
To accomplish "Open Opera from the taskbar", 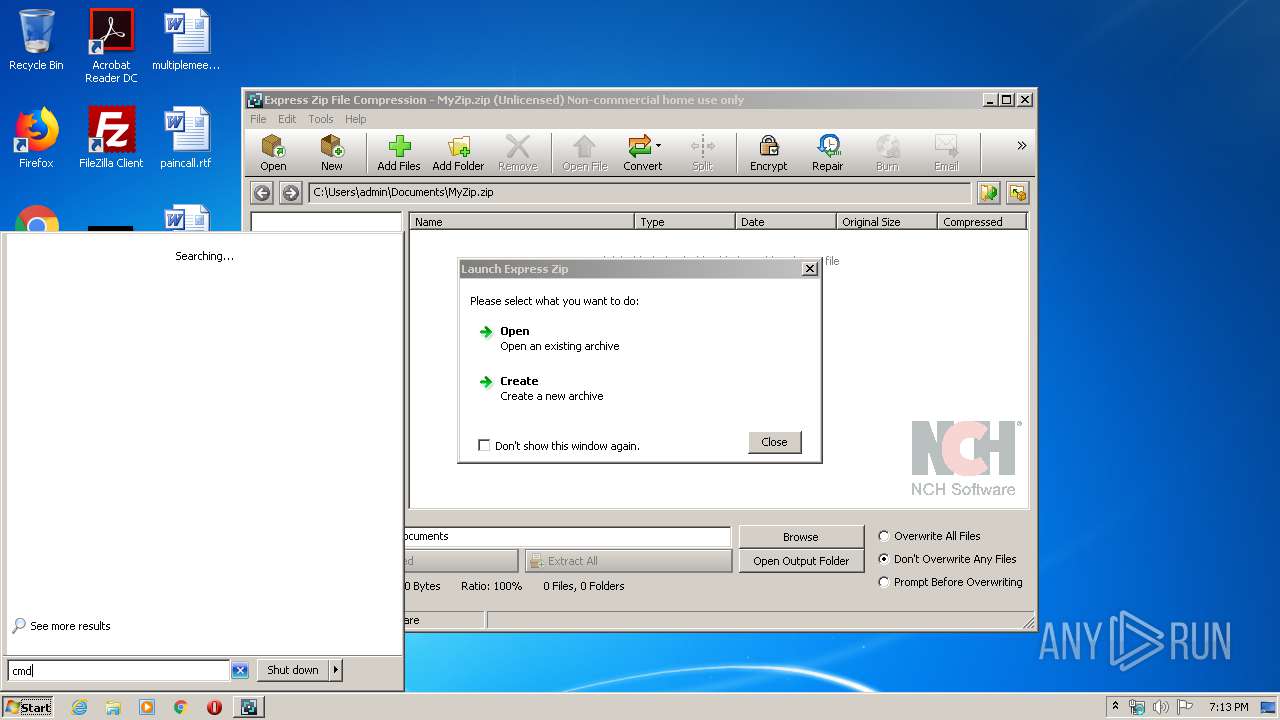I will pos(214,707).
